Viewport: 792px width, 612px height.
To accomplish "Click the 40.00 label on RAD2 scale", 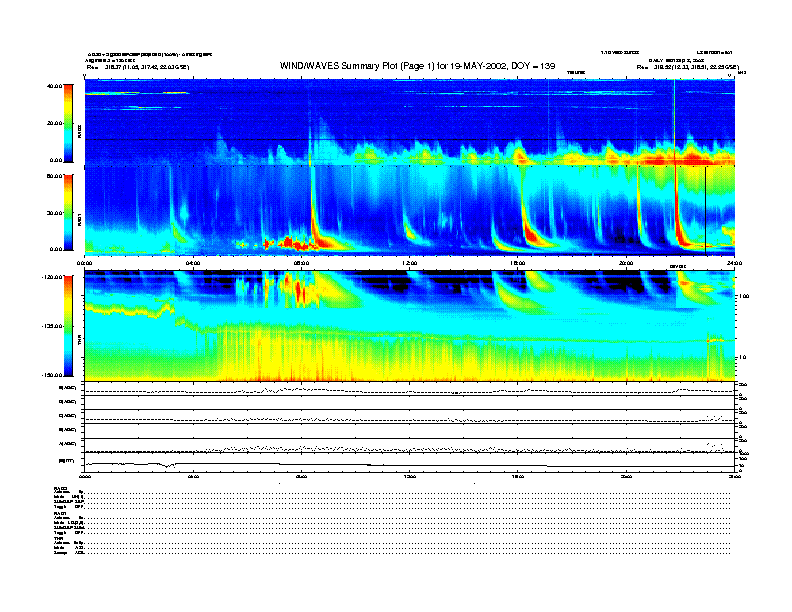I will (55, 86).
